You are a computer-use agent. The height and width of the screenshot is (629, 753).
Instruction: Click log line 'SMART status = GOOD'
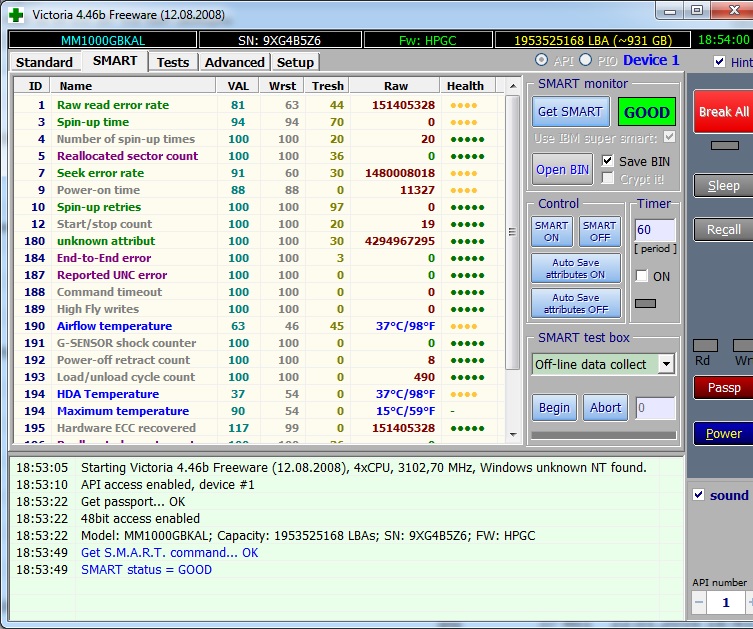pos(146,569)
